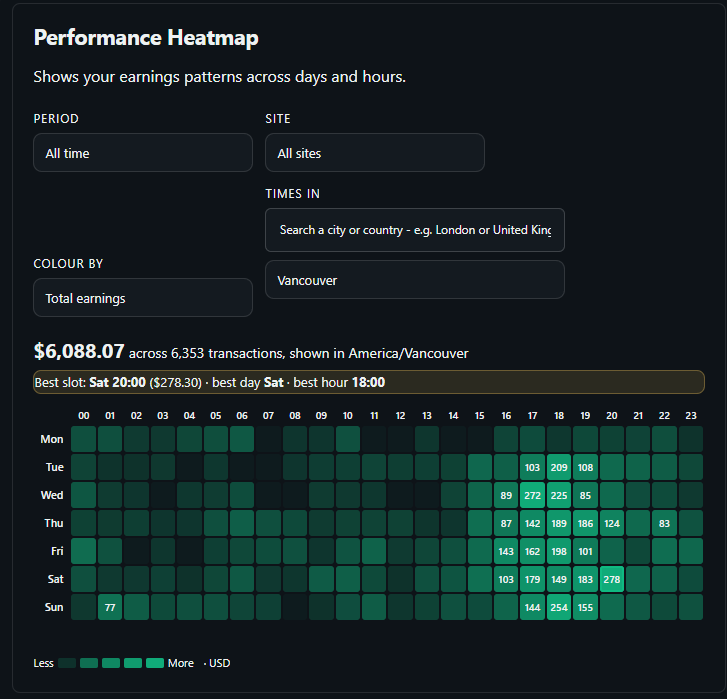Click the darkest legend swatch next to Less

coord(67,663)
